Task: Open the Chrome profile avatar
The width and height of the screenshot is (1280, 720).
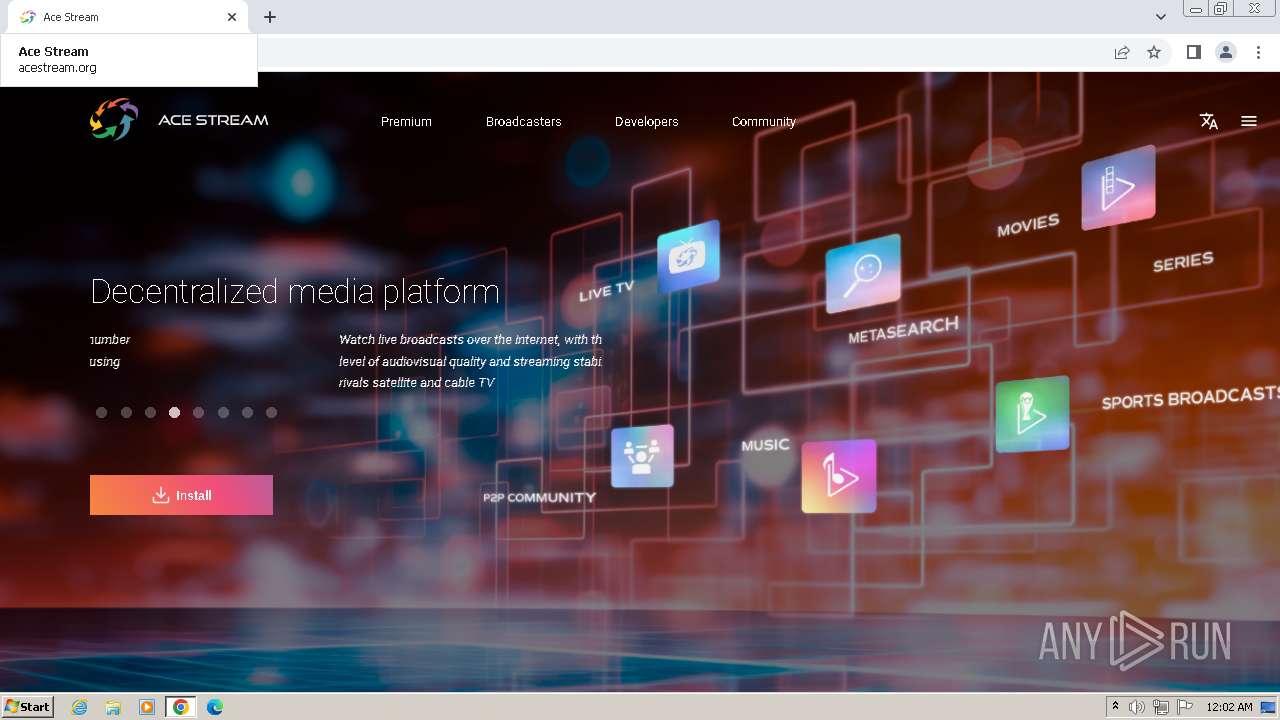Action: pyautogui.click(x=1226, y=52)
